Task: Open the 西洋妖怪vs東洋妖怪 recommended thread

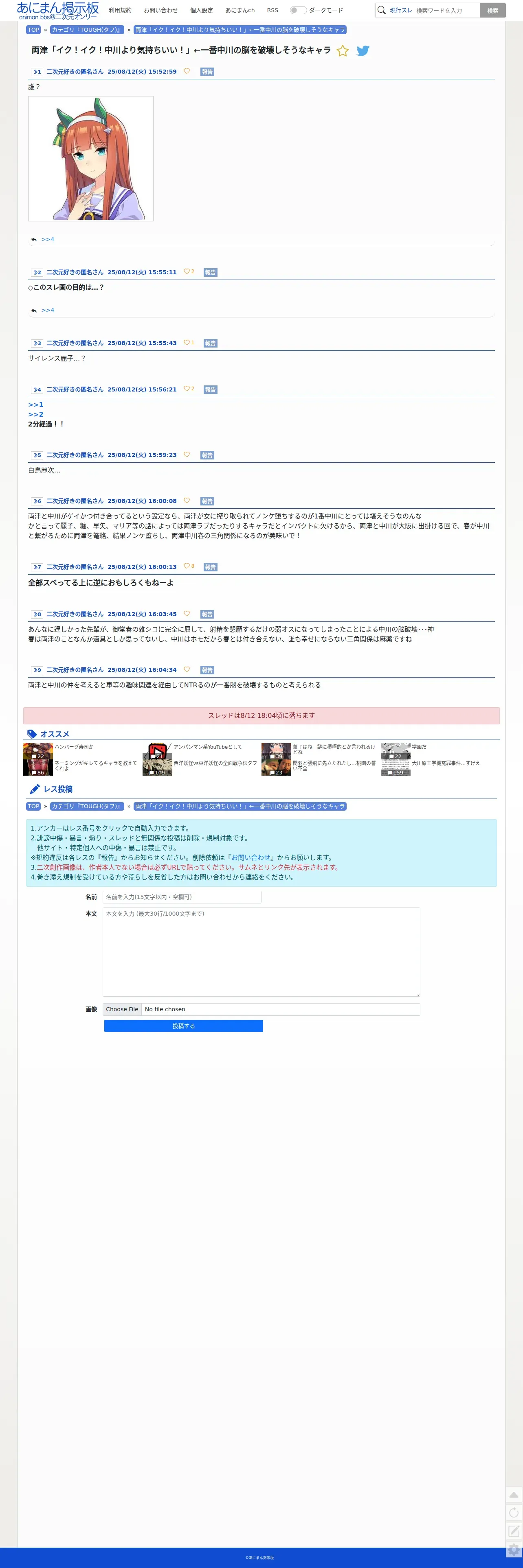Action: click(x=215, y=763)
